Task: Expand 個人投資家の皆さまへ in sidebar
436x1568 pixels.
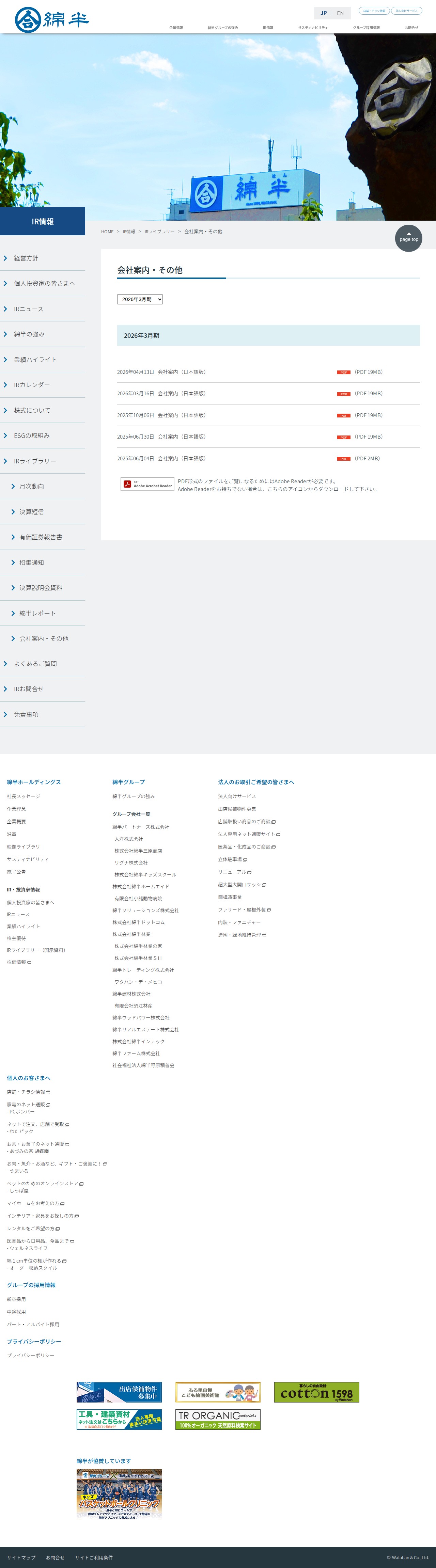Action: coord(43,284)
